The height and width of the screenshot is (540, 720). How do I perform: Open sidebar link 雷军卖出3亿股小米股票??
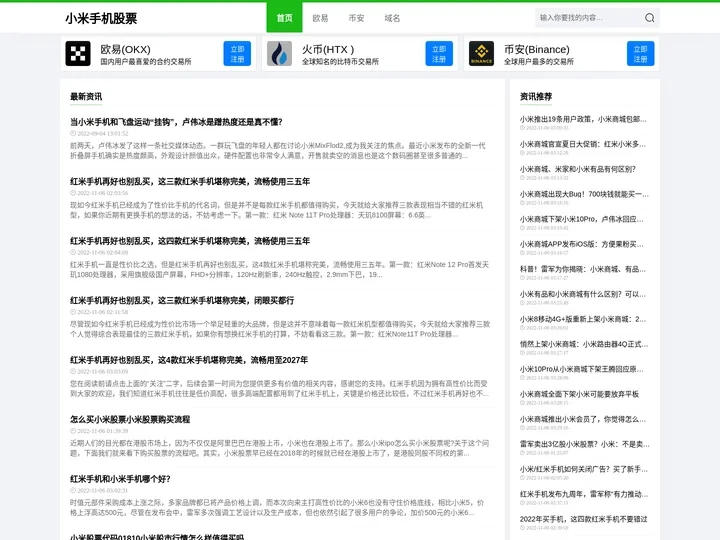[585, 444]
